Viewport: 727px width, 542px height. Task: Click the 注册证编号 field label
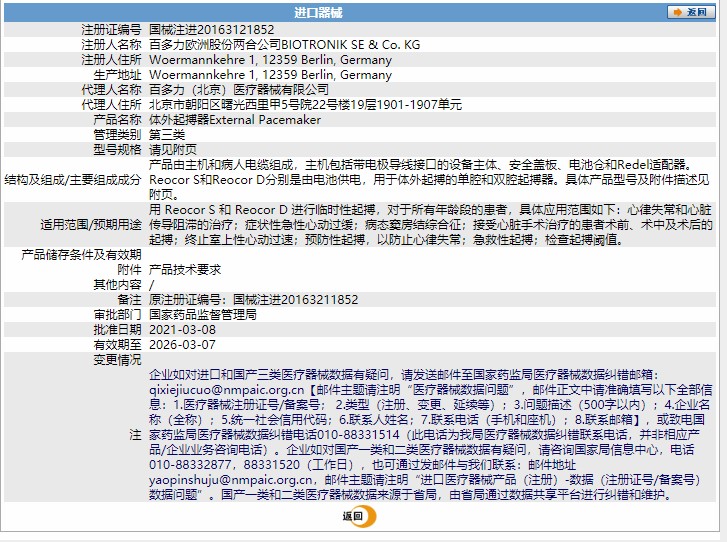111,30
